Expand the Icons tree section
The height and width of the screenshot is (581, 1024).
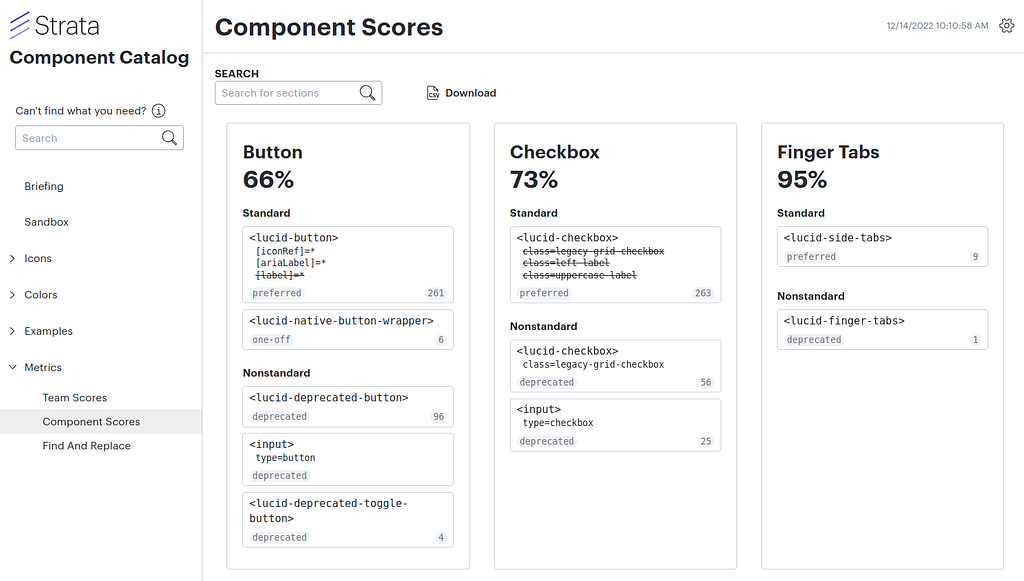coord(12,259)
